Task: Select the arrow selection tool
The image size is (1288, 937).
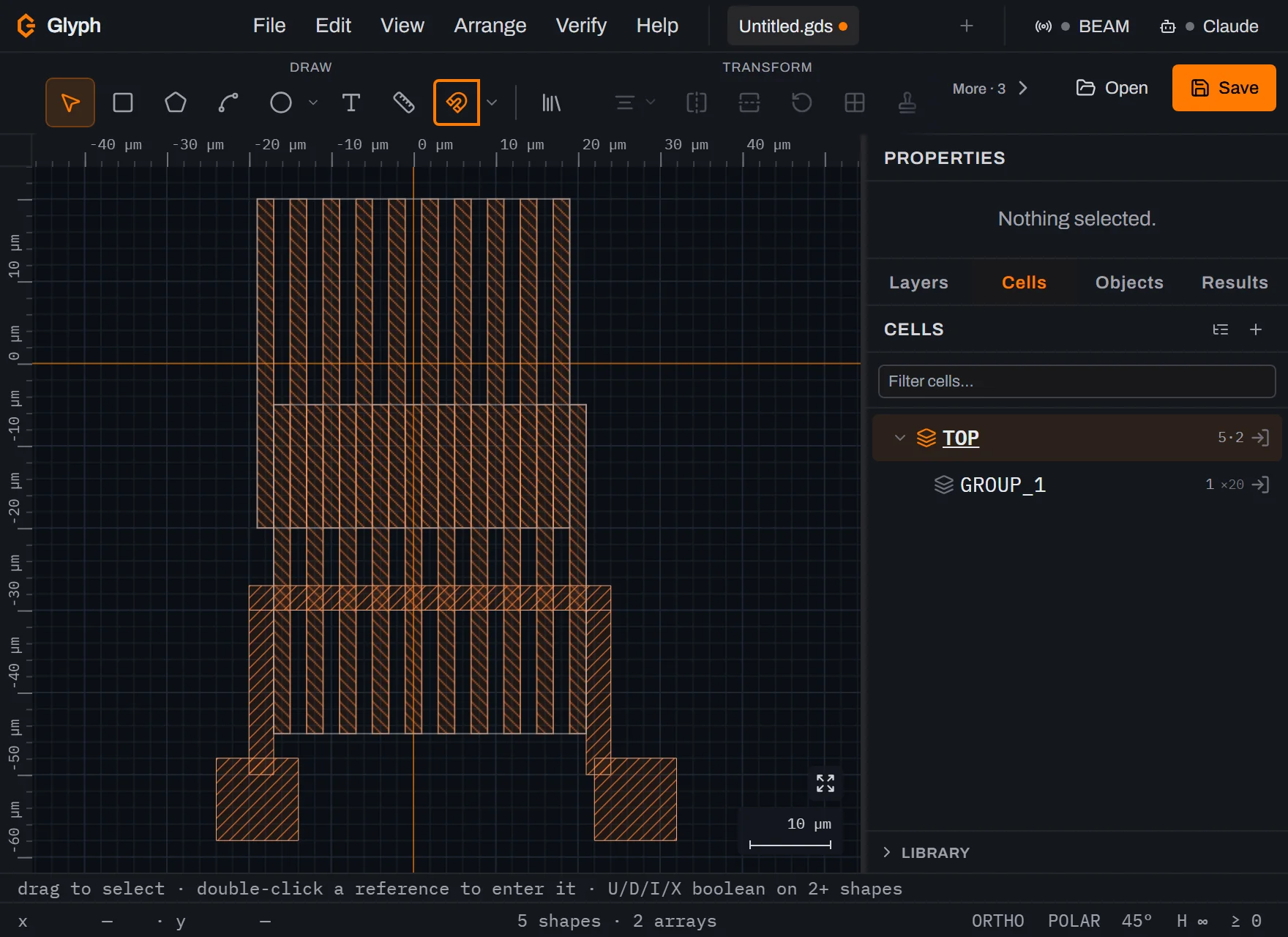Action: [70, 102]
